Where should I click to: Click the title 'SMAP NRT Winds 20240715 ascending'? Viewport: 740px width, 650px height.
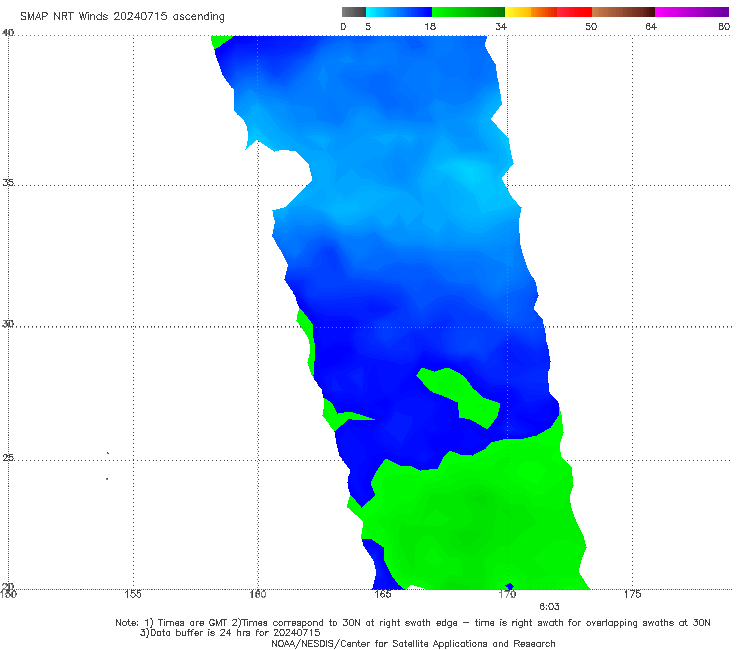122,16
